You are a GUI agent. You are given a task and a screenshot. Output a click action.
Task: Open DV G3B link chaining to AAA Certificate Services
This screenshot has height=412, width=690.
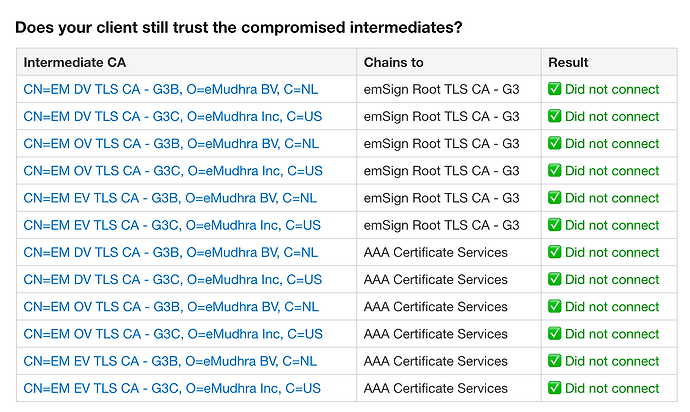point(171,253)
